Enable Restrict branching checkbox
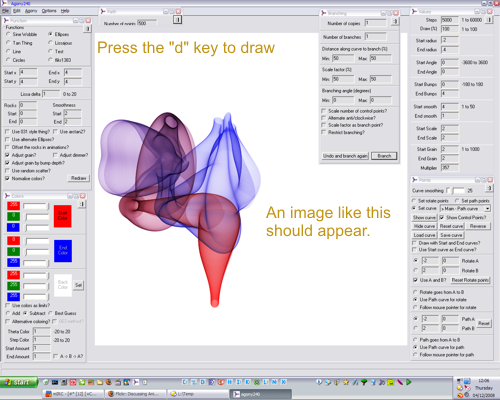Image resolution: width=500 pixels, height=400 pixels. click(x=323, y=132)
